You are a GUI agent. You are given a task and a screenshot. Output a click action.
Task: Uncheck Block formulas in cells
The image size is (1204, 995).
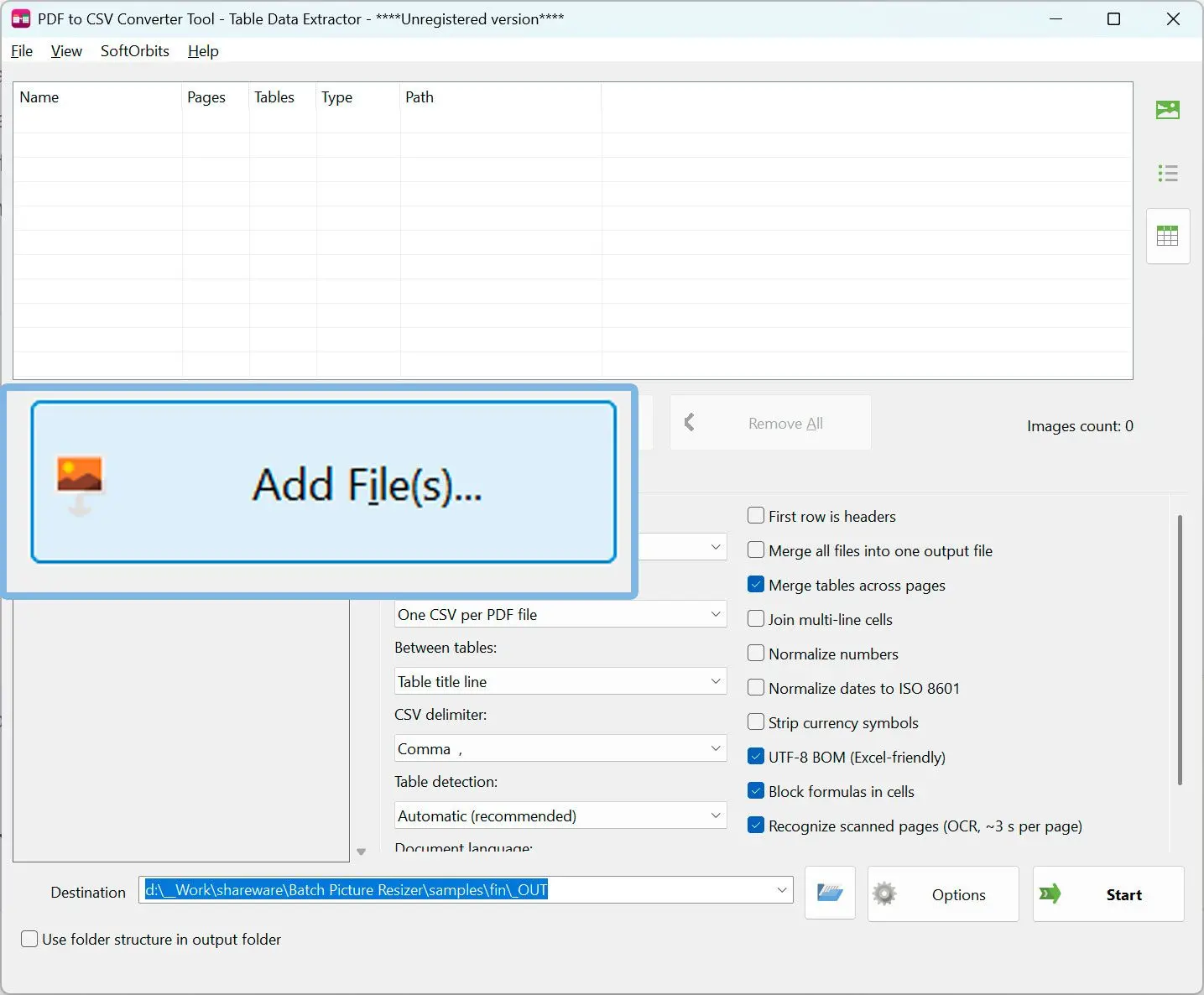pyautogui.click(x=756, y=791)
